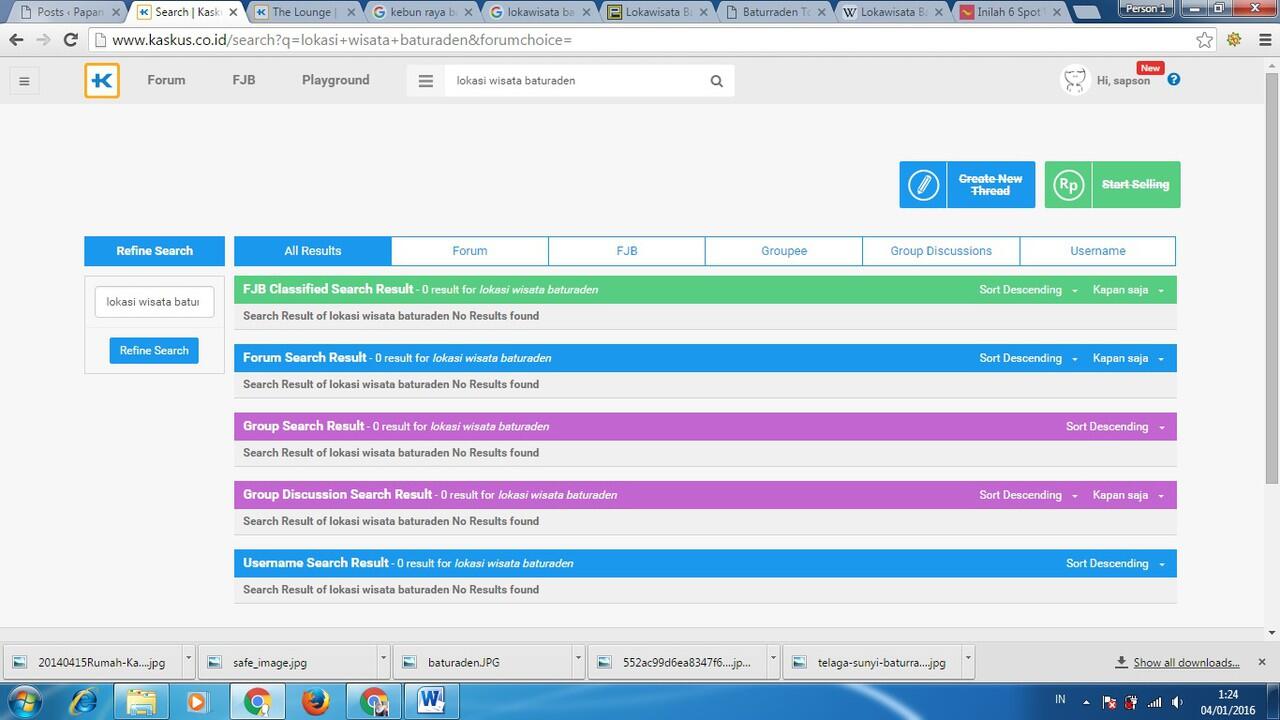Click the Rp Start Selling icon
This screenshot has width=1280, height=720.
pos(1069,185)
